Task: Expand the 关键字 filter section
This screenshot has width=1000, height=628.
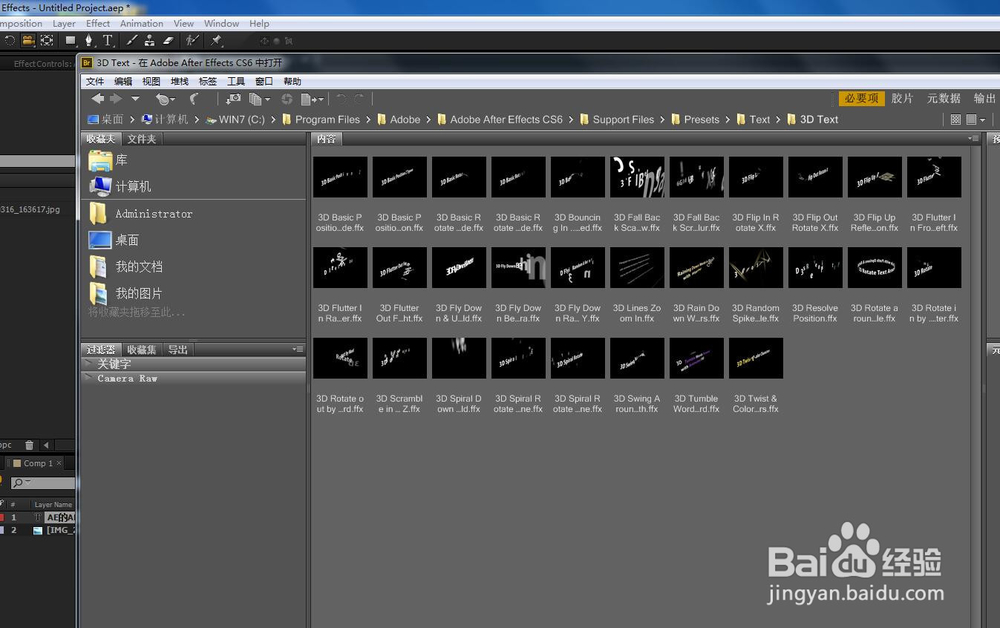Action: click(x=88, y=363)
